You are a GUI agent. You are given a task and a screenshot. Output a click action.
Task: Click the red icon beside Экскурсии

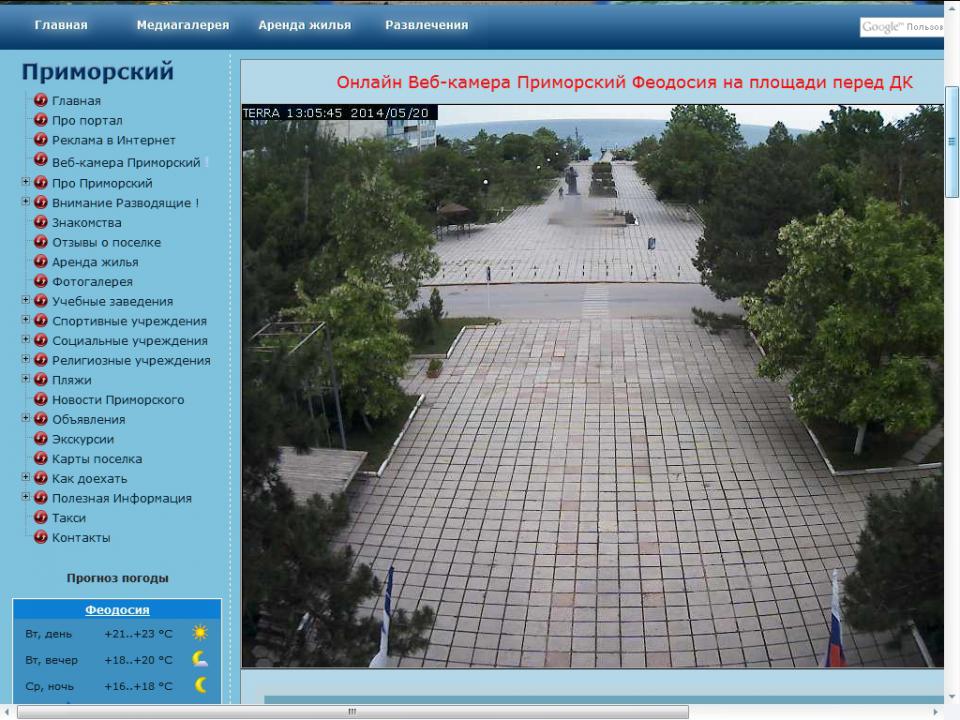(41, 438)
